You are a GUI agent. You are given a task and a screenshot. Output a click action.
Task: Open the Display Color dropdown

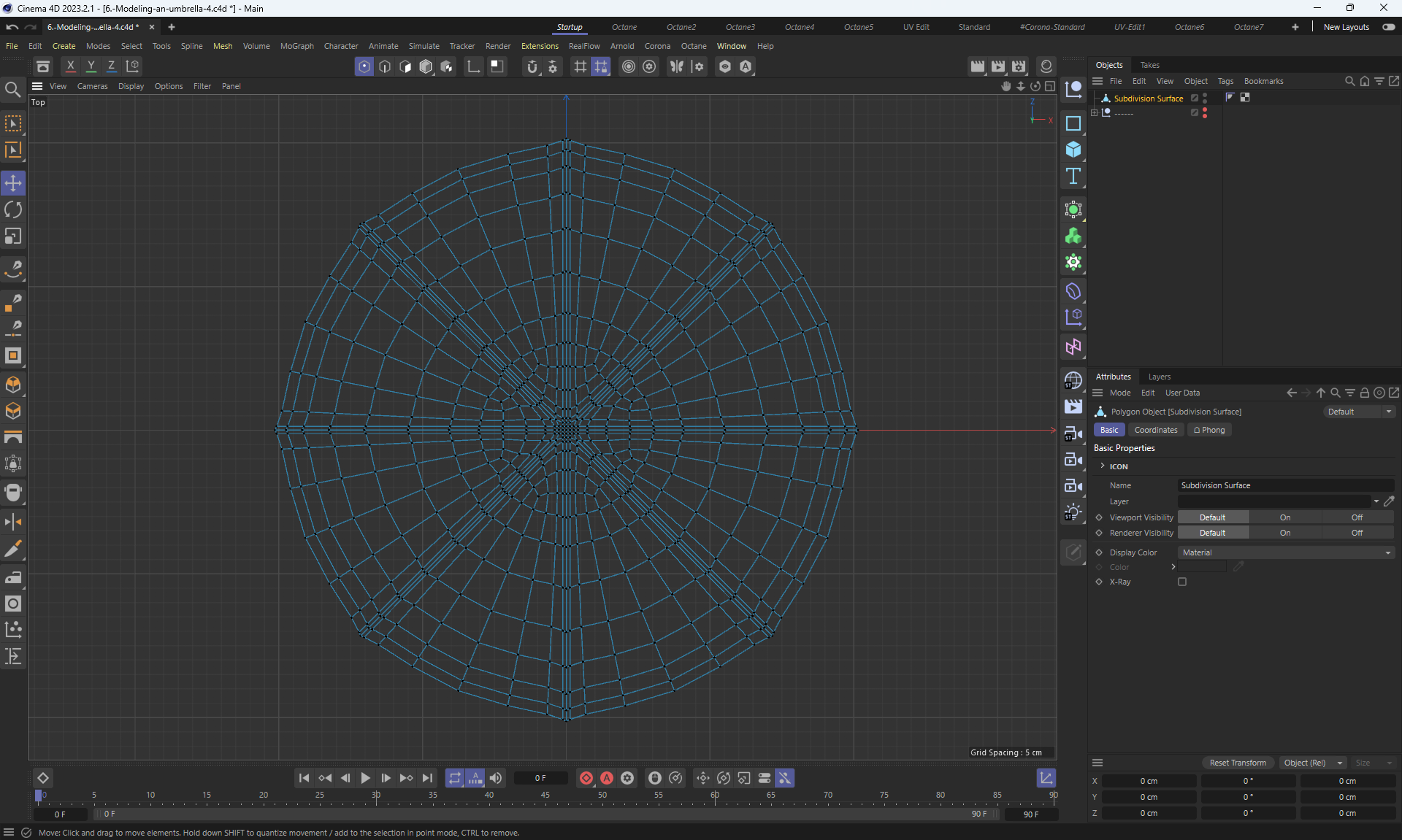(1285, 552)
